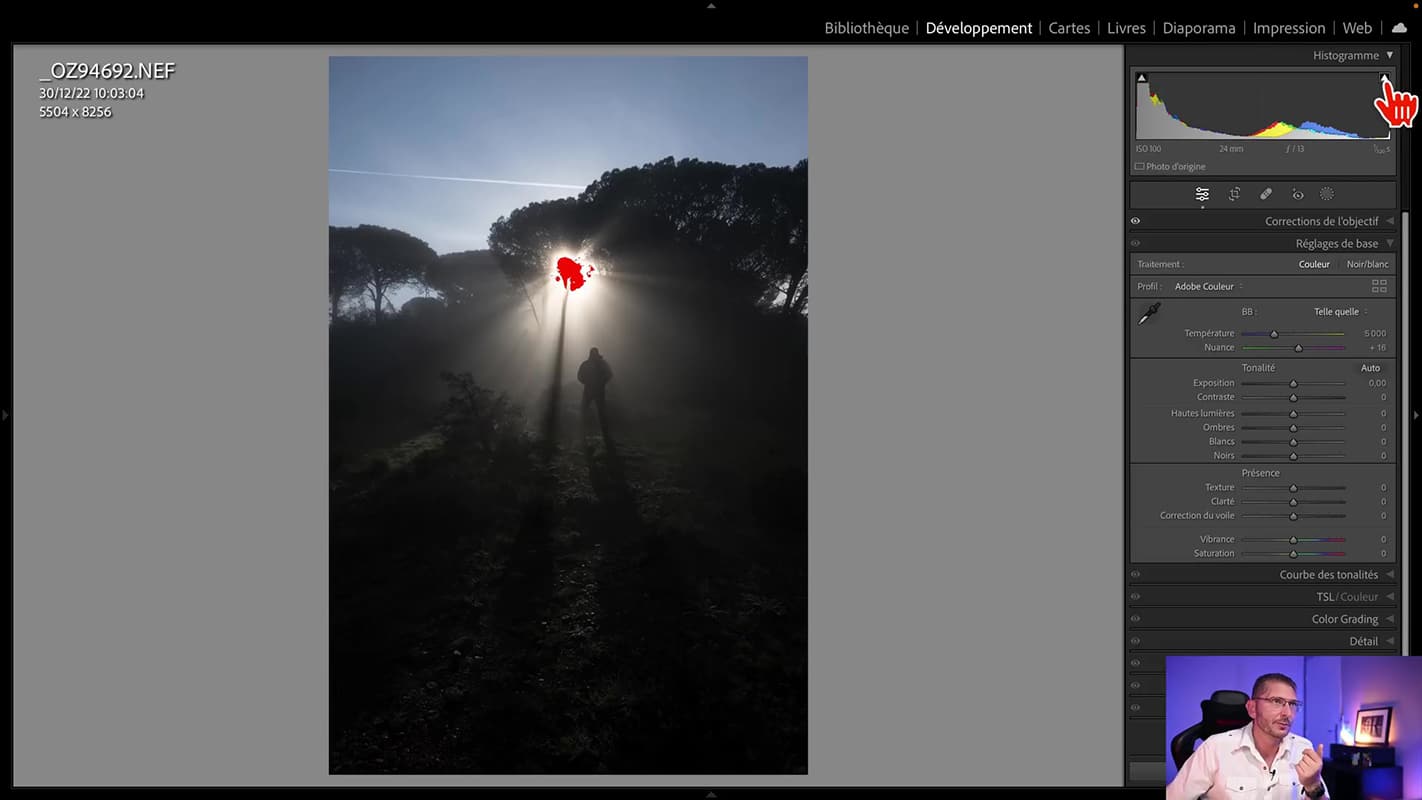The height and width of the screenshot is (800, 1422).
Task: Select the Crop overlay tool
Action: (1234, 194)
